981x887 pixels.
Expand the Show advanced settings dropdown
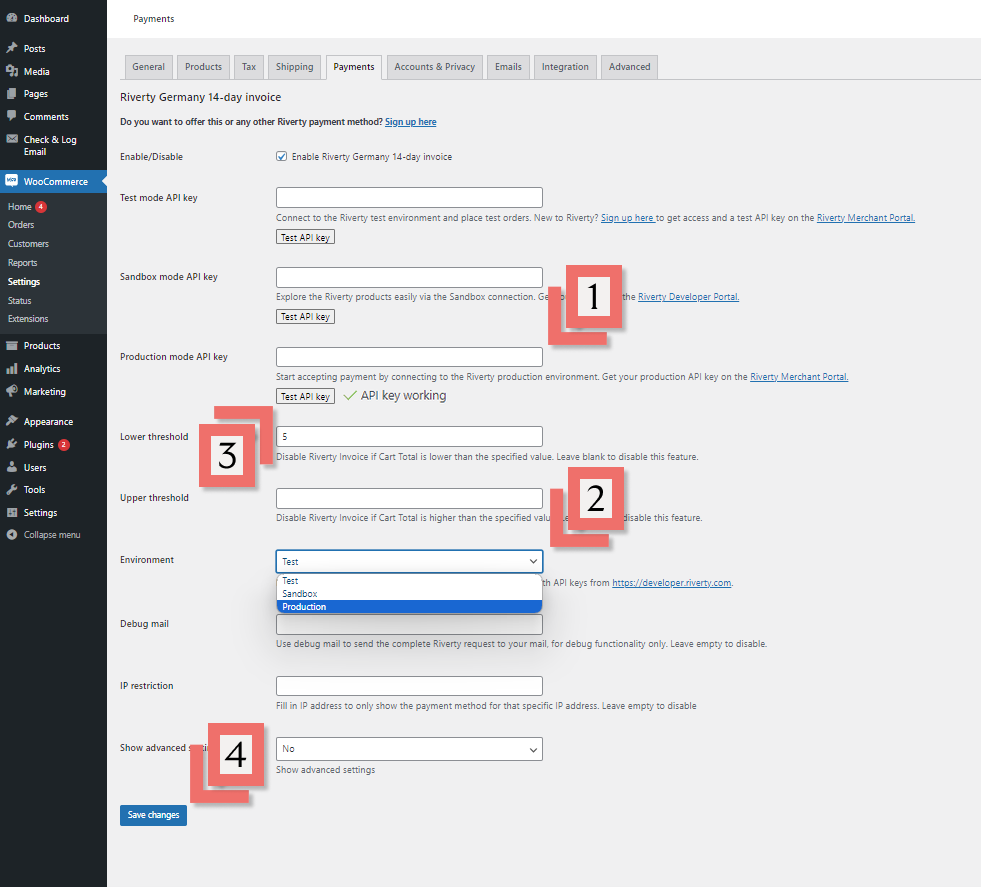click(409, 749)
